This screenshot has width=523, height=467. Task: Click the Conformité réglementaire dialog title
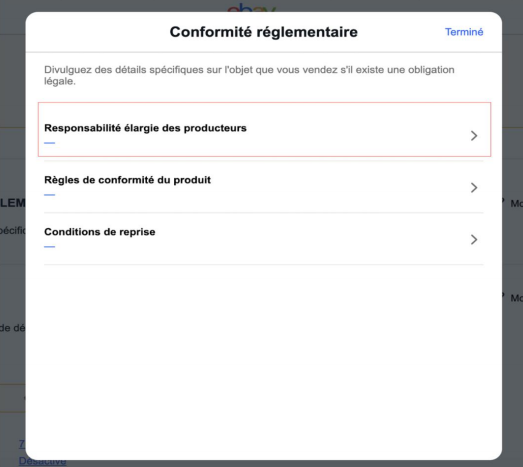point(264,32)
